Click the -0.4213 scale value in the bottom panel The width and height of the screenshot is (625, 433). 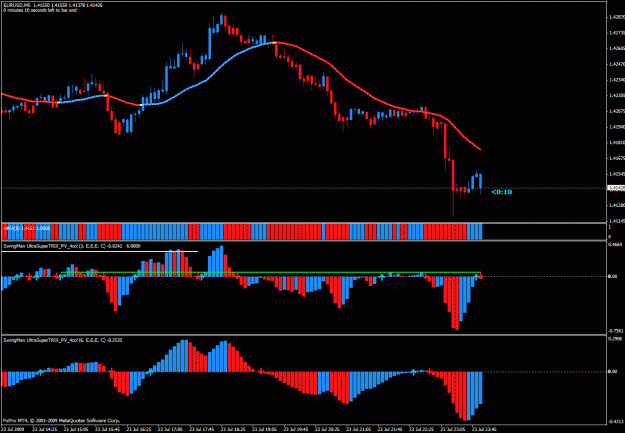pyautogui.click(x=616, y=421)
